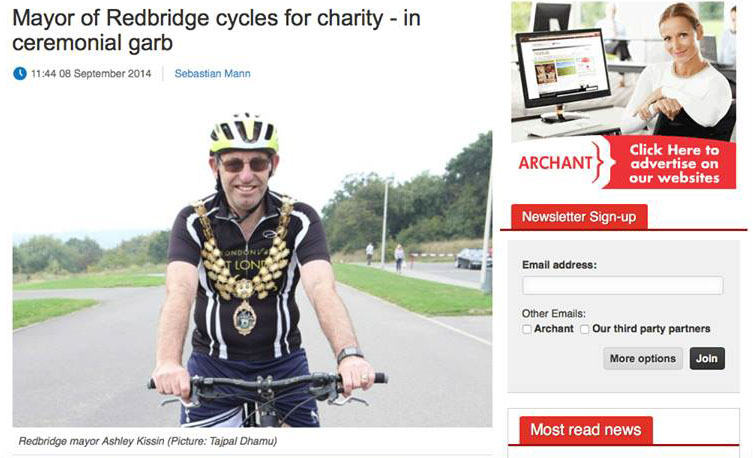Viewport: 753px width, 458px height.
Task: Click the red brace shape in Archant banner
Action: [x=602, y=162]
